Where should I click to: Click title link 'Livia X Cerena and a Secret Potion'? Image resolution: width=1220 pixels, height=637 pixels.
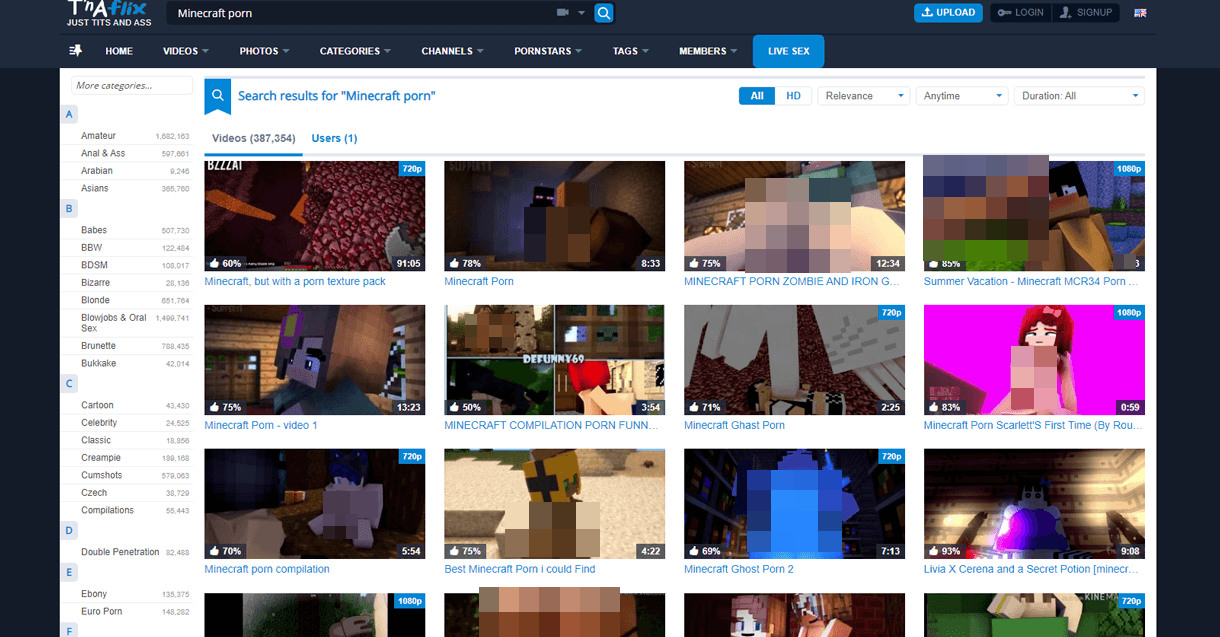click(x=1031, y=569)
